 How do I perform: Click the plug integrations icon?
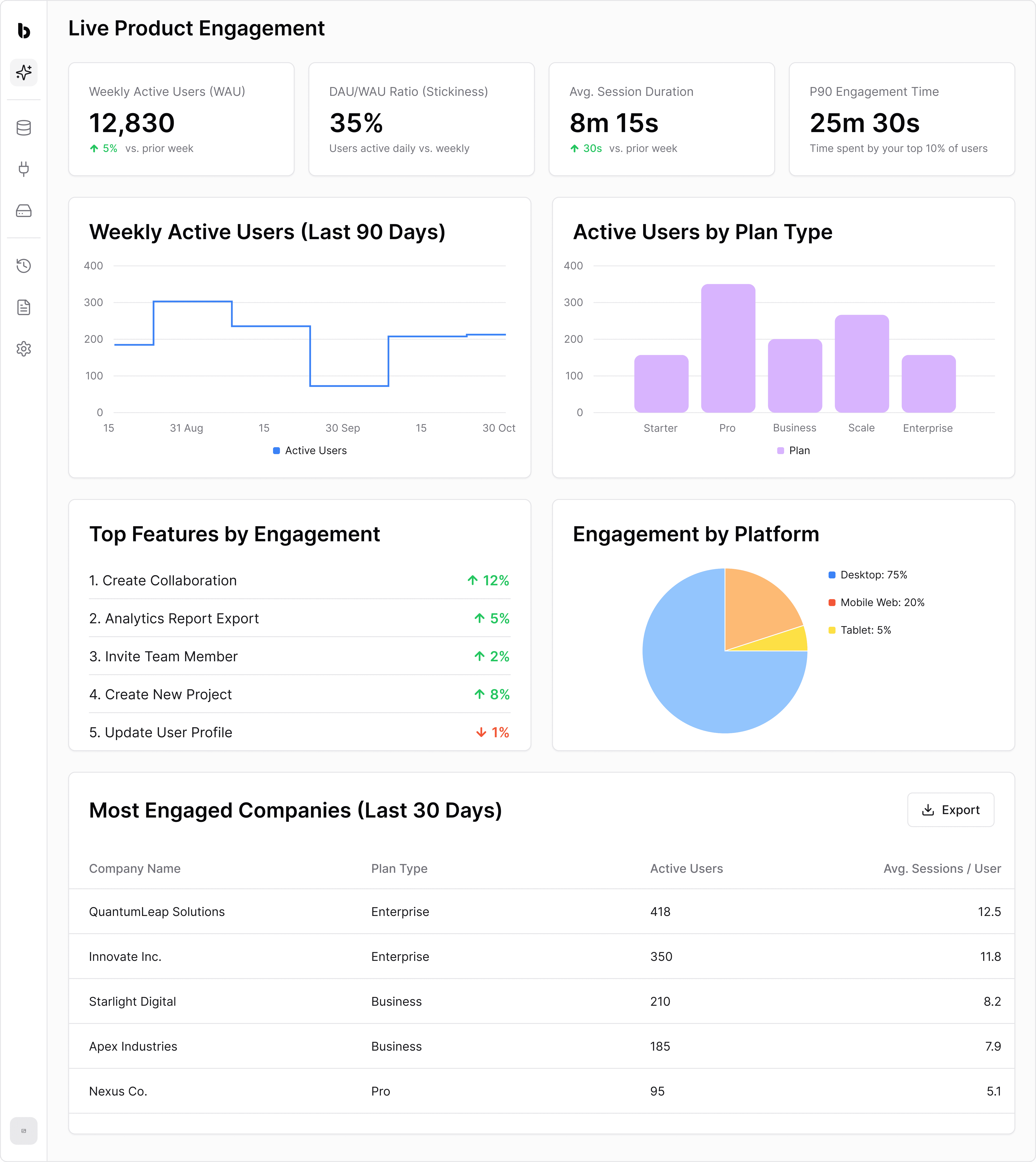pos(23,169)
